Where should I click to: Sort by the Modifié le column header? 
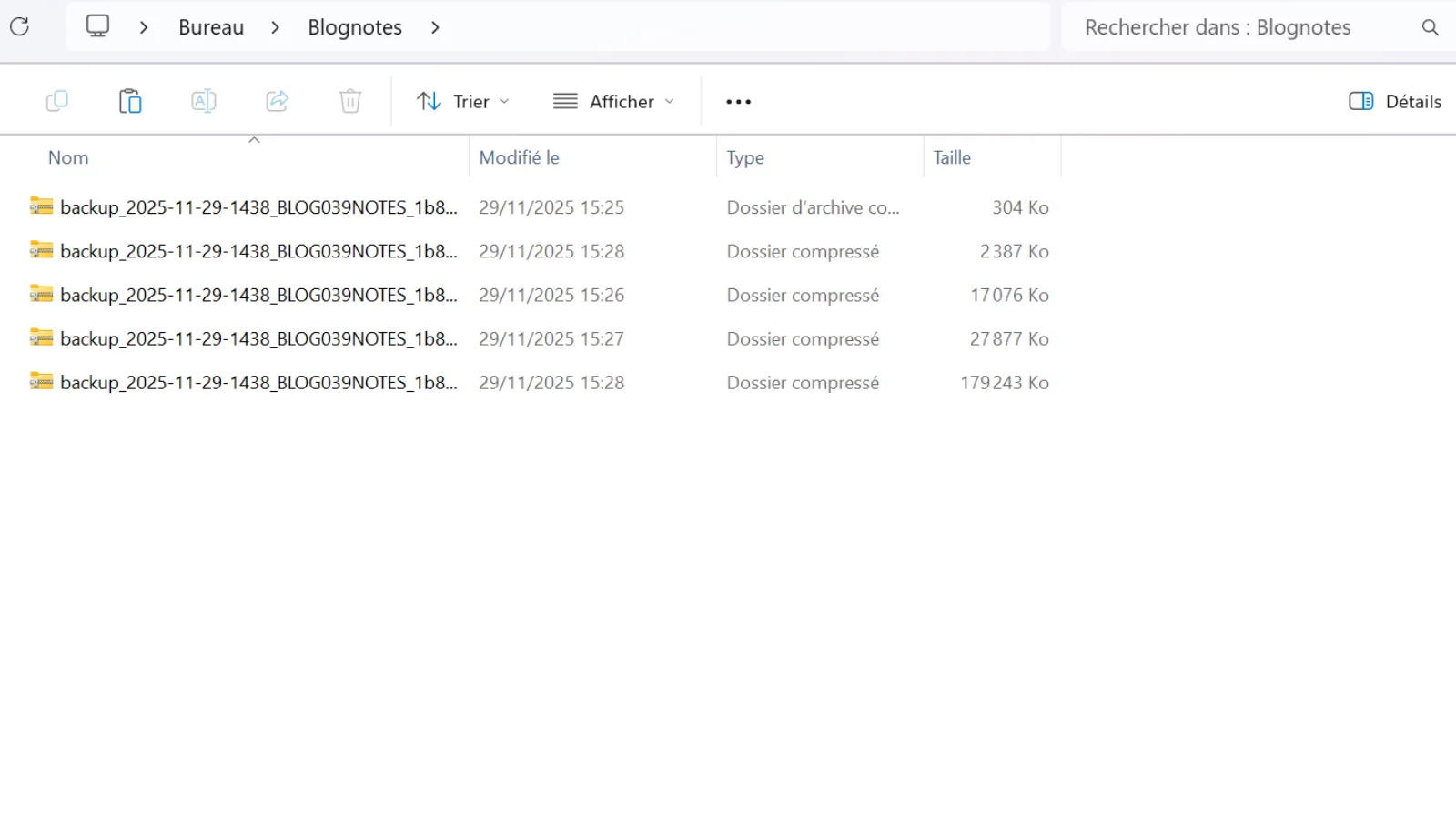click(519, 157)
